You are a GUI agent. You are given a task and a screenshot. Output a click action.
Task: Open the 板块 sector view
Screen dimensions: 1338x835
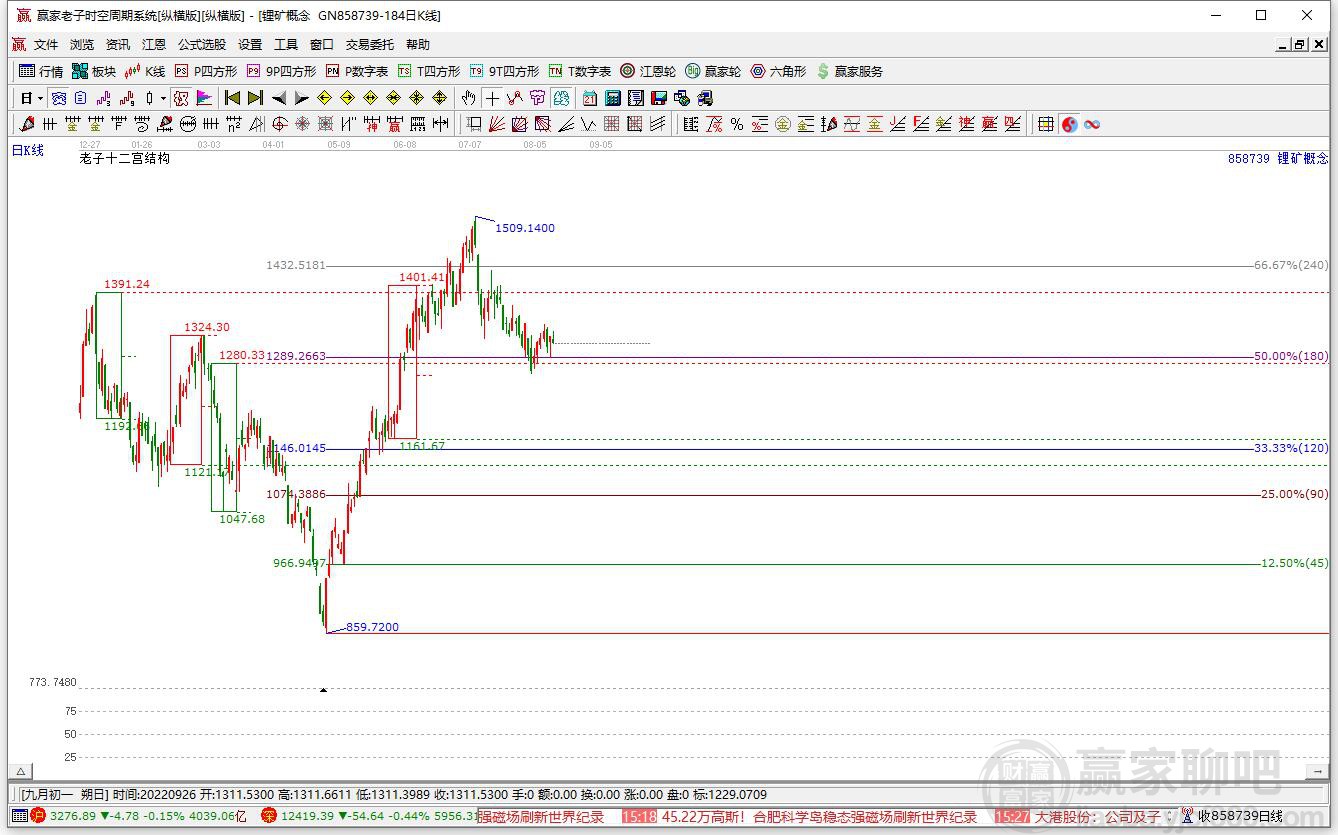click(94, 71)
